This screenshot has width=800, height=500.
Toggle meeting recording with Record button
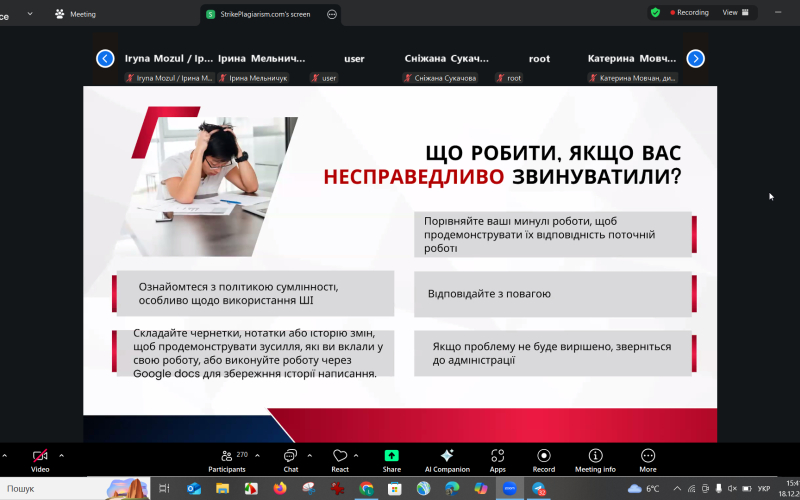pos(543,457)
